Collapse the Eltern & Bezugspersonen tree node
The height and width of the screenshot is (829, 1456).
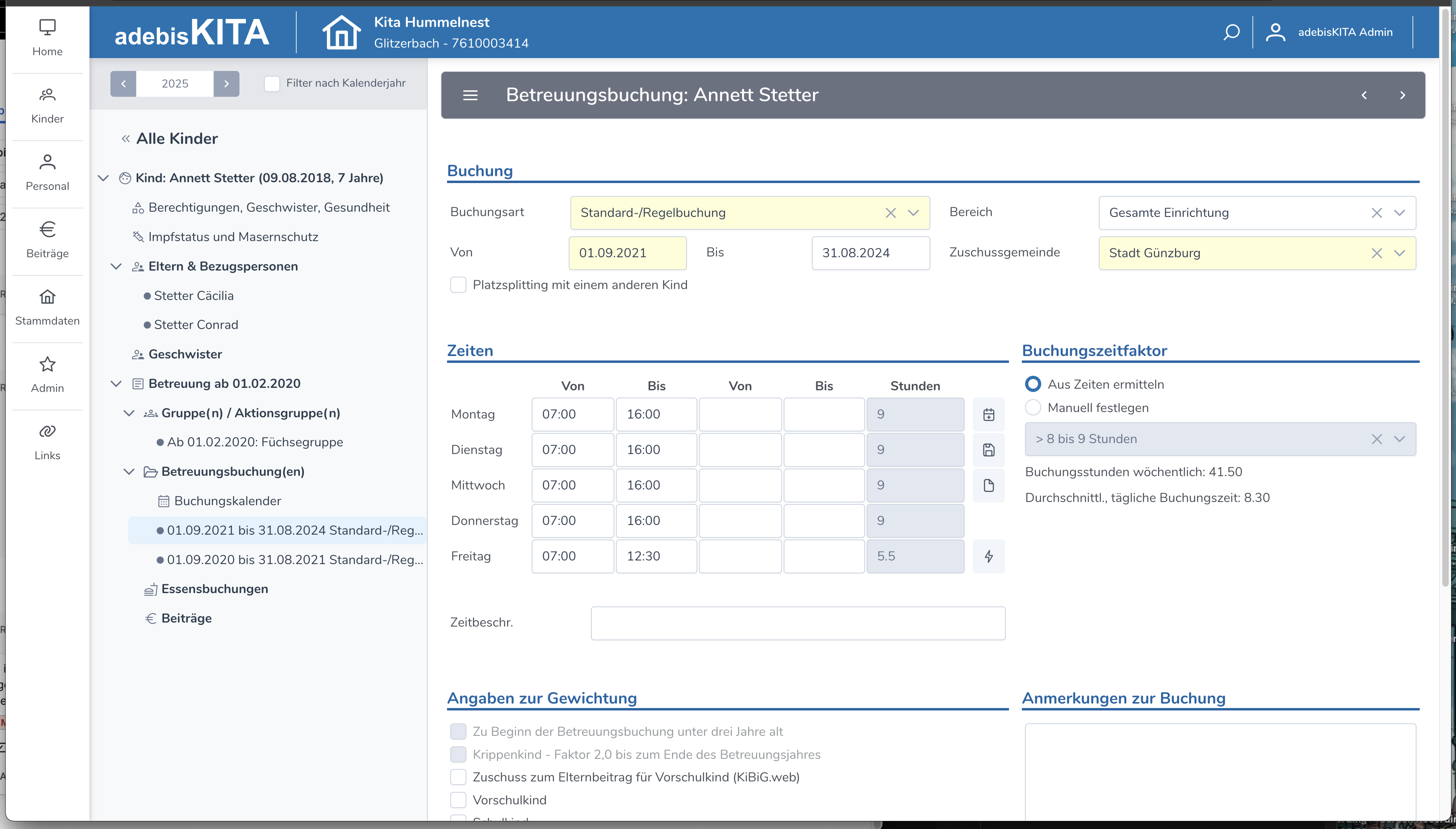(116, 267)
